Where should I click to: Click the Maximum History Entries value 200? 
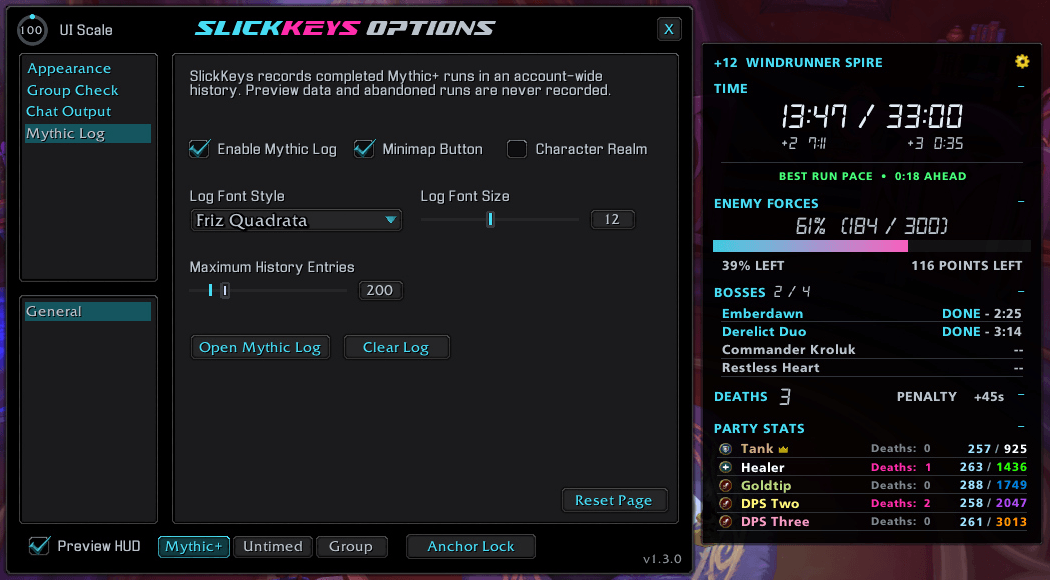click(380, 290)
